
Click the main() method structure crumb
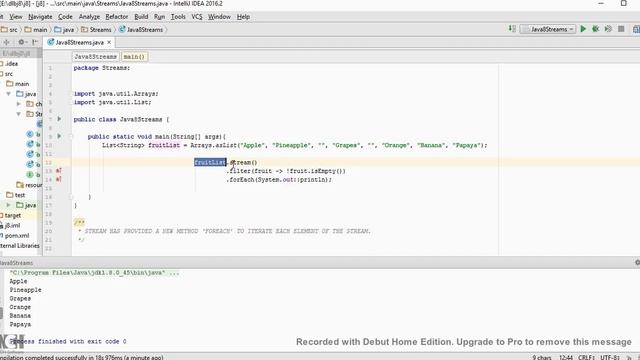point(134,57)
